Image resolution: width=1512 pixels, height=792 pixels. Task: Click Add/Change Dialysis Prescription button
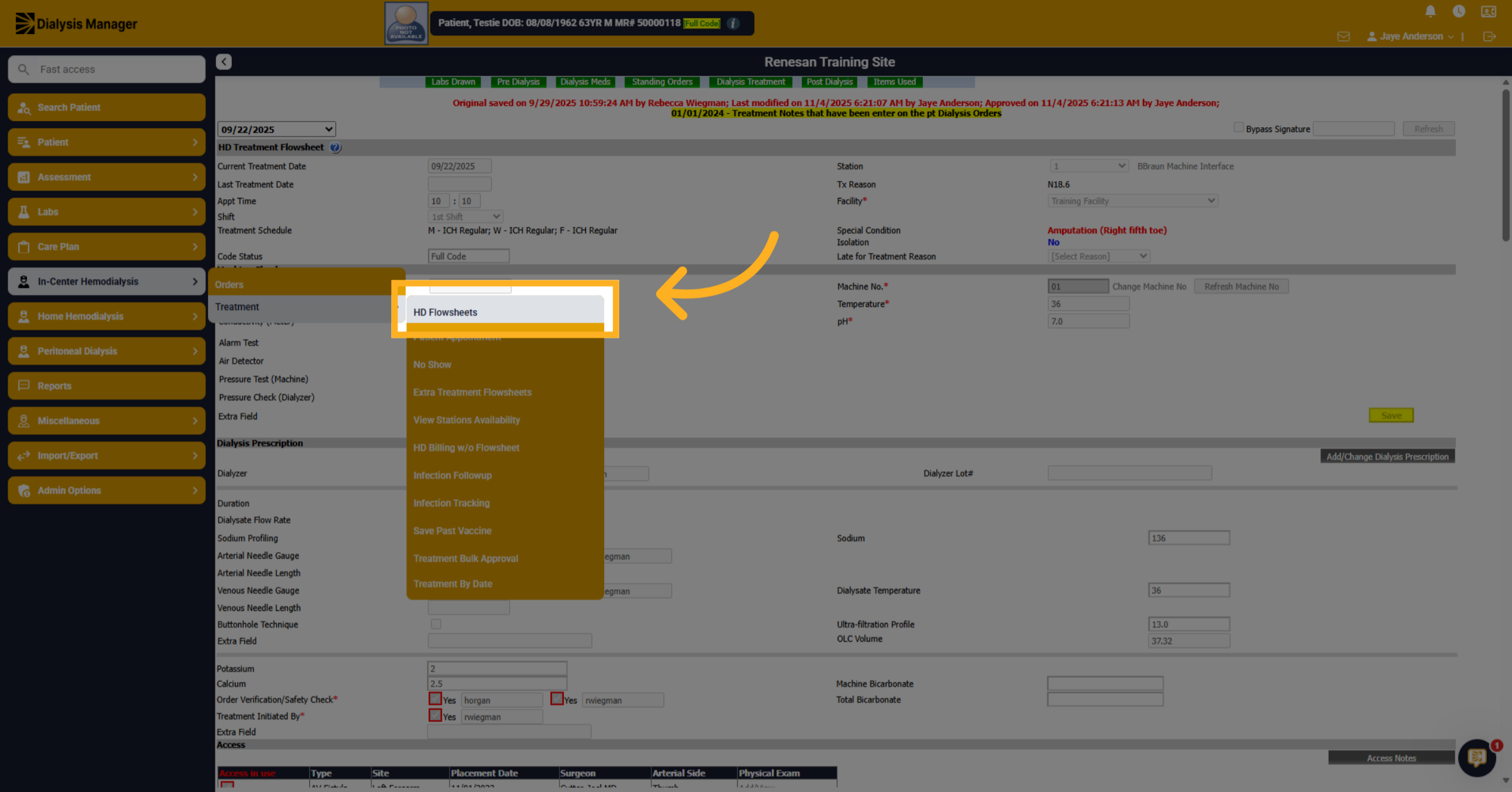pyautogui.click(x=1387, y=456)
